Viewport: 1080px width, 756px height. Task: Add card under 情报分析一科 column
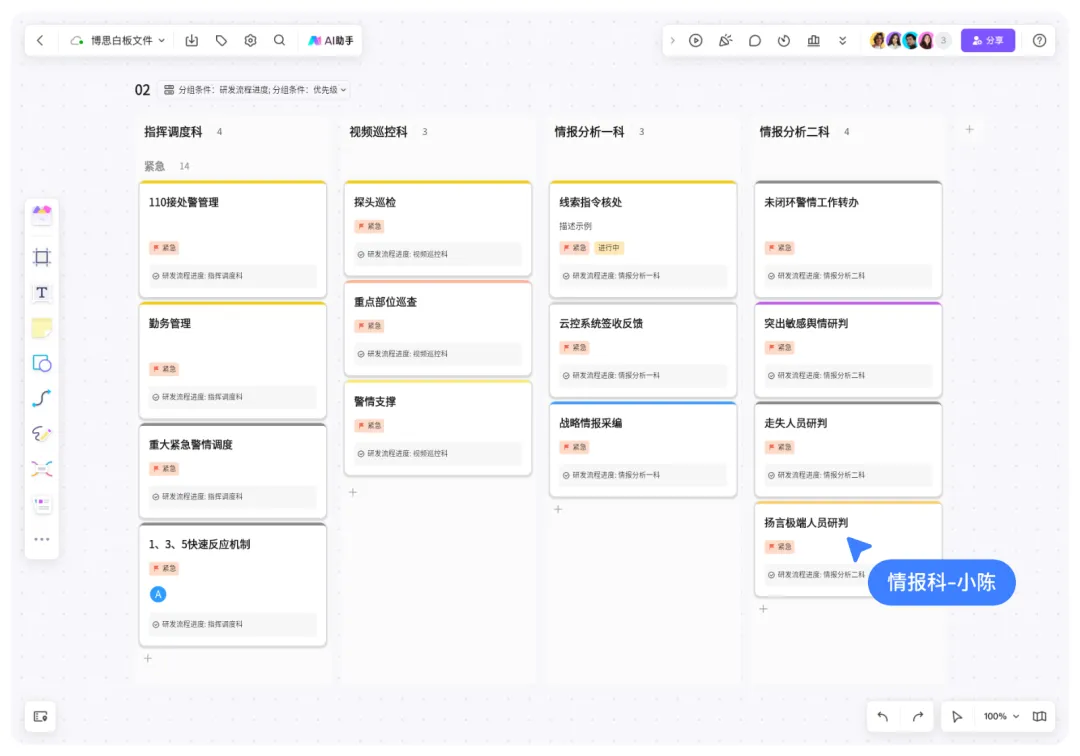click(558, 509)
